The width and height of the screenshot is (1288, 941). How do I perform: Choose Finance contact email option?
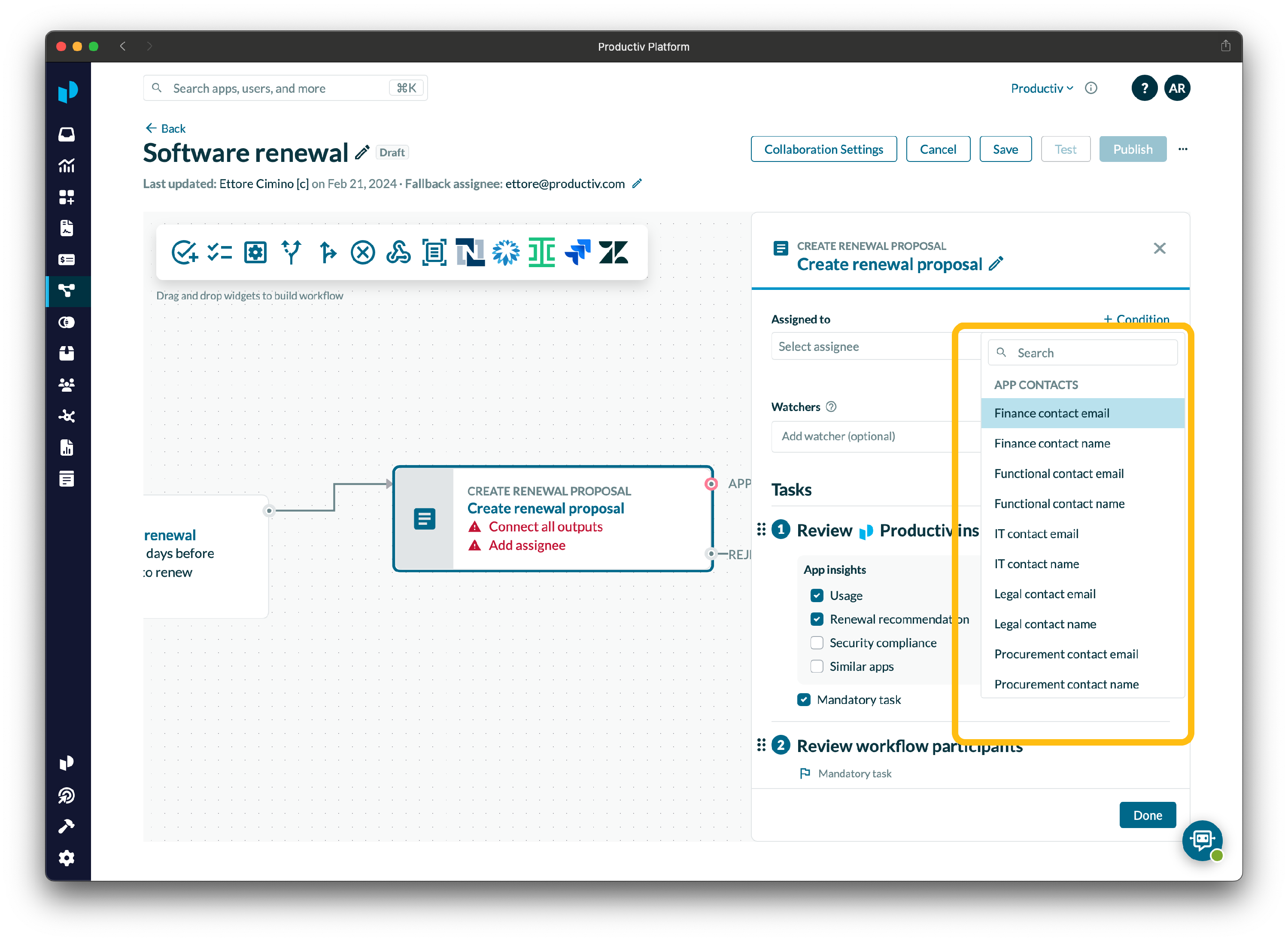tap(1052, 414)
